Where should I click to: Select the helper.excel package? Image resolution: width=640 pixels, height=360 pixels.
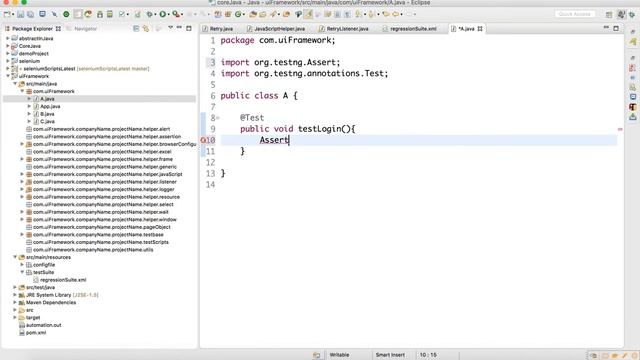coord(102,152)
